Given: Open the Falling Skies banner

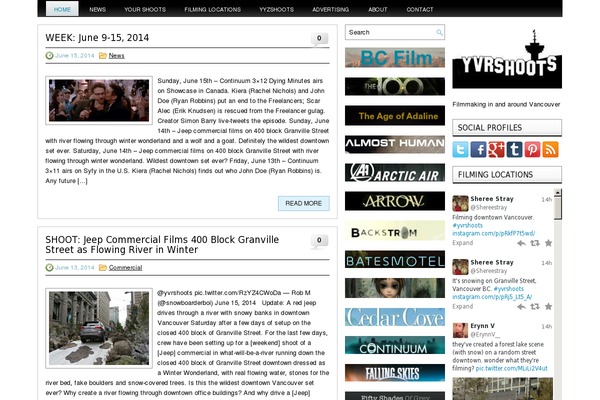Looking at the screenshot, I should pyautogui.click(x=395, y=373).
